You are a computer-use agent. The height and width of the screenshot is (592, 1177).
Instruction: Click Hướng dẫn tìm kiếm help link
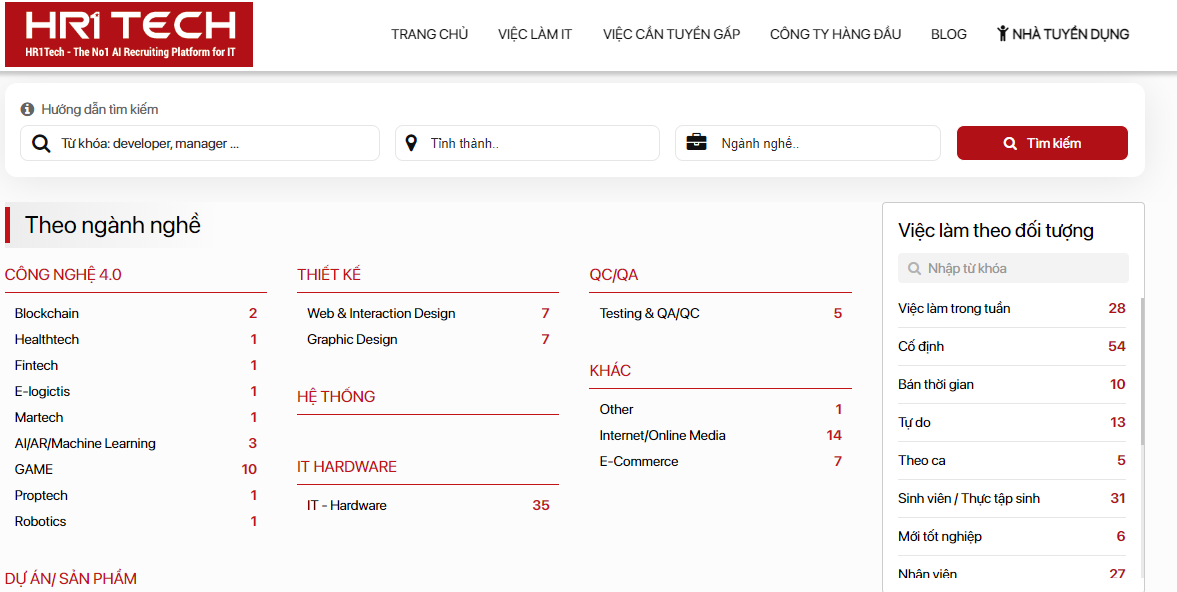point(100,110)
